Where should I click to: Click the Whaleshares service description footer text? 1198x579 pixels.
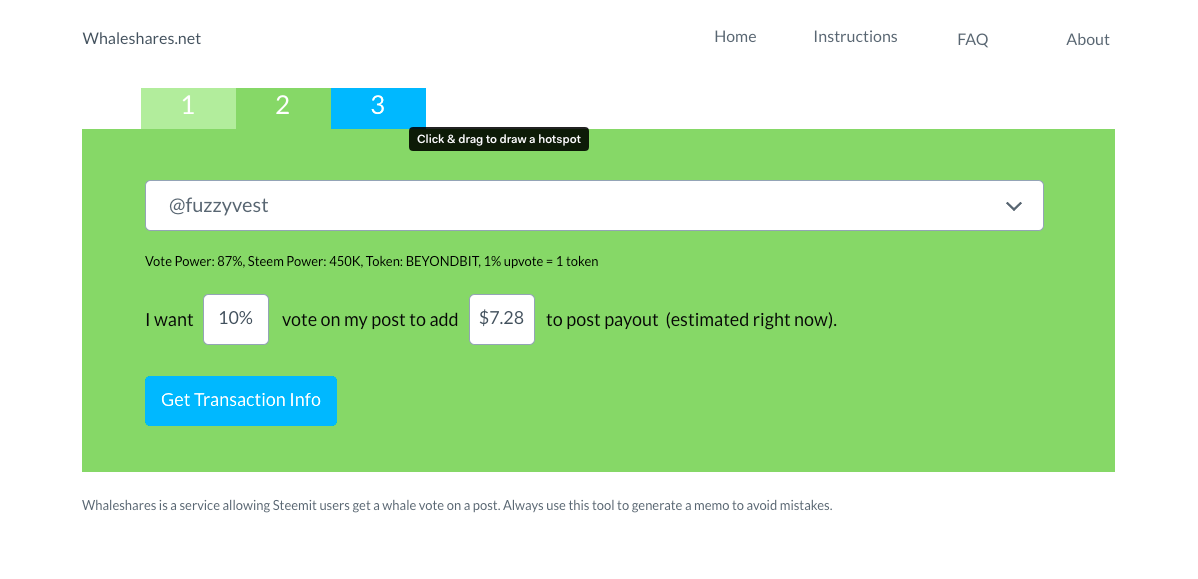pos(457,506)
